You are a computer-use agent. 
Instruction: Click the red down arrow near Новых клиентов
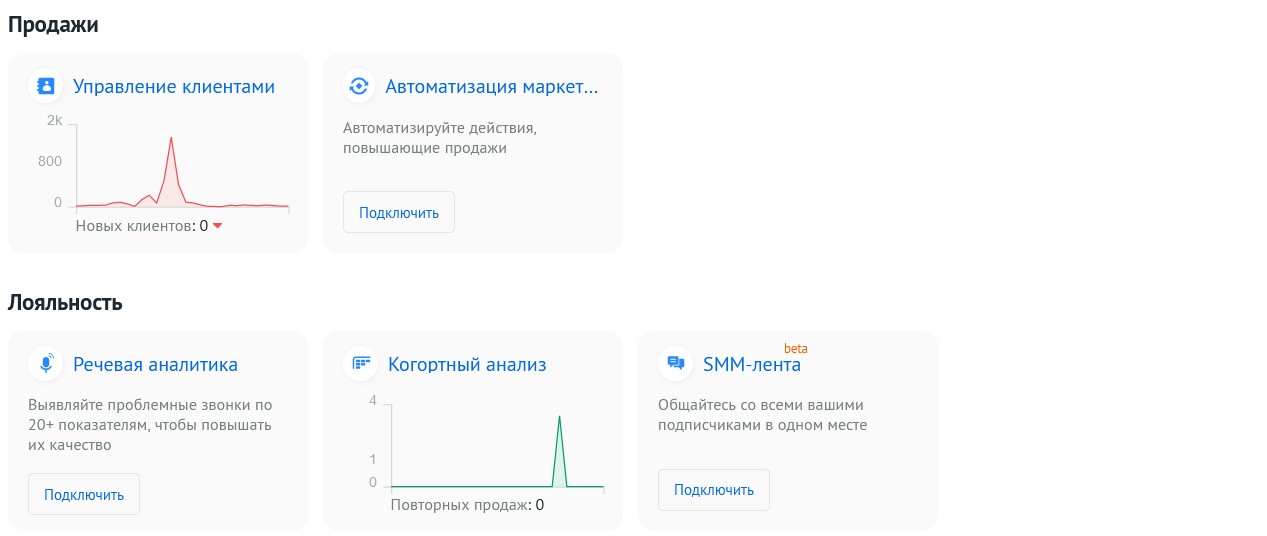click(x=217, y=226)
